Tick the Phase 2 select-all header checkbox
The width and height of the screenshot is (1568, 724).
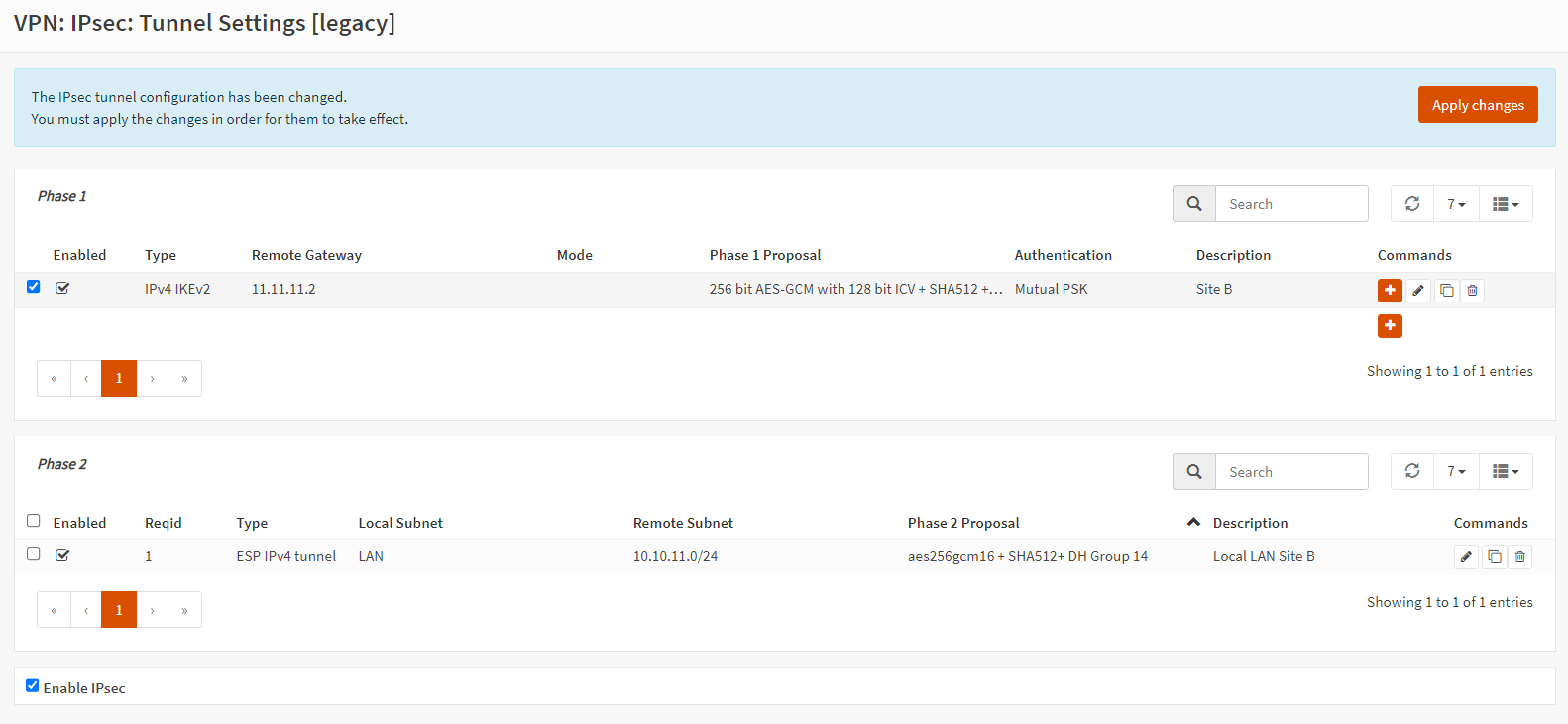(x=34, y=521)
